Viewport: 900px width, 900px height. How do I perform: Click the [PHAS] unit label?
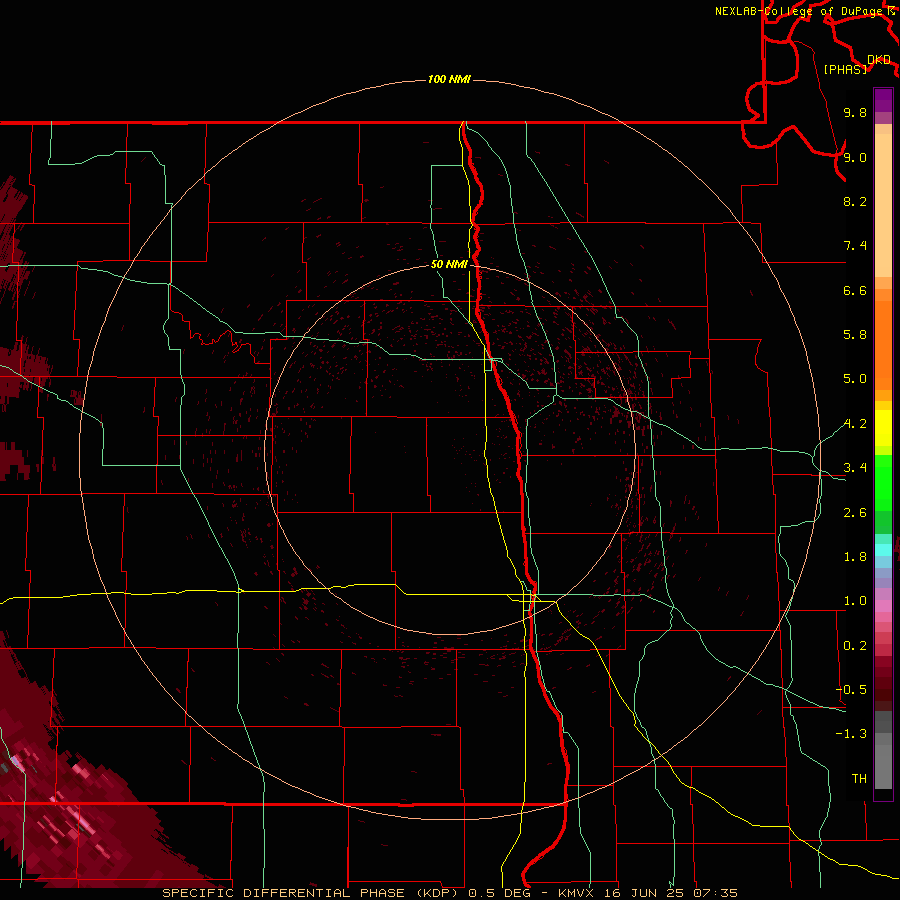[845, 69]
